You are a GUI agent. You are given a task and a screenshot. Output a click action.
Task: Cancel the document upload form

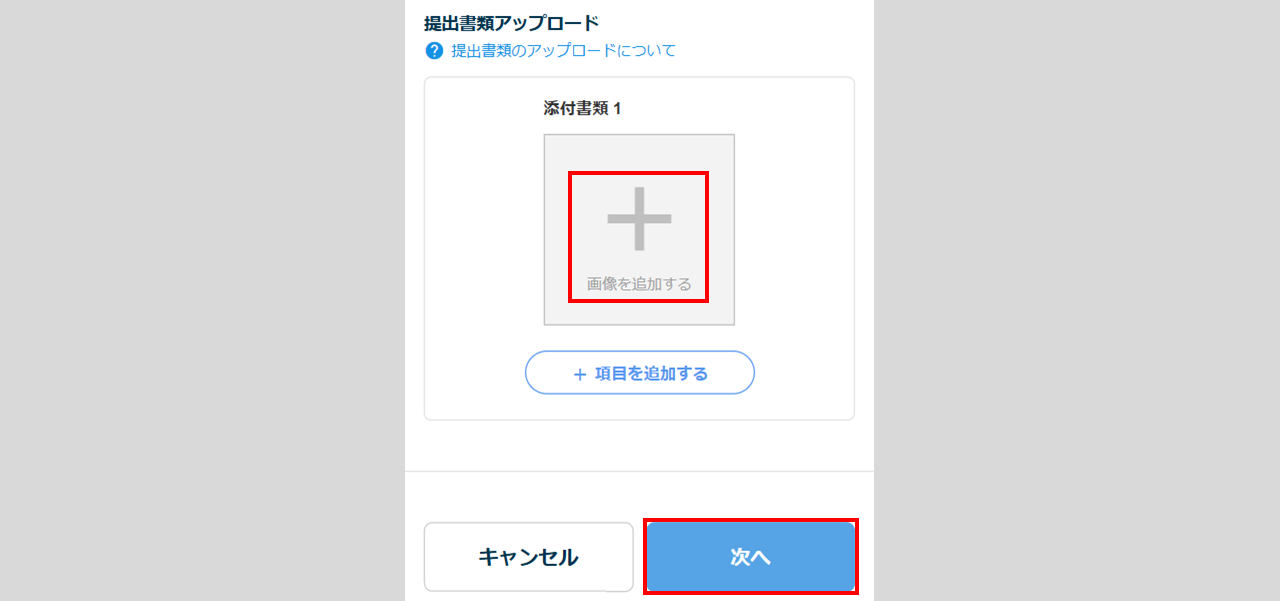click(x=529, y=557)
